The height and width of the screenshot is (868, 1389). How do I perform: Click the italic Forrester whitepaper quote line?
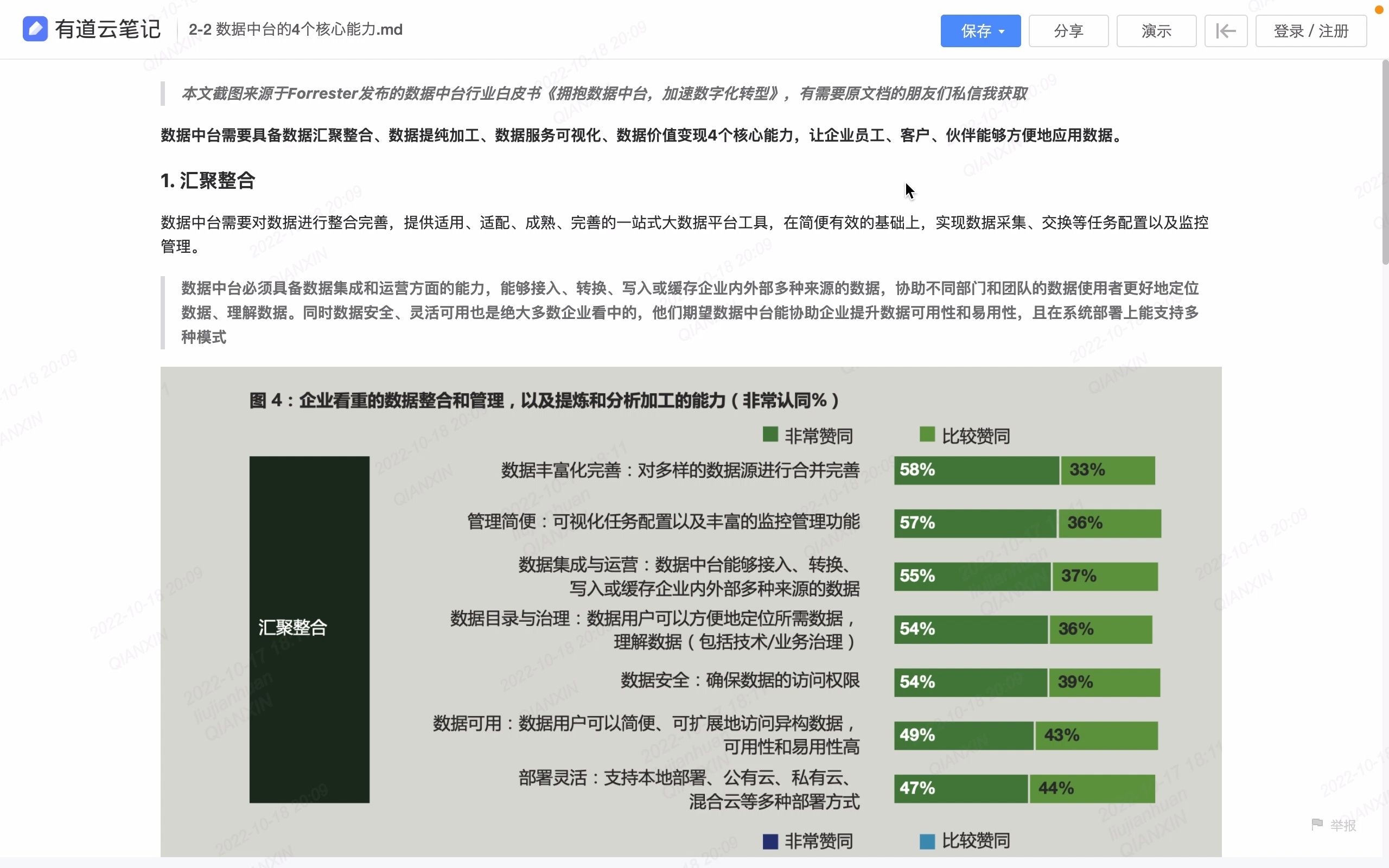[604, 93]
